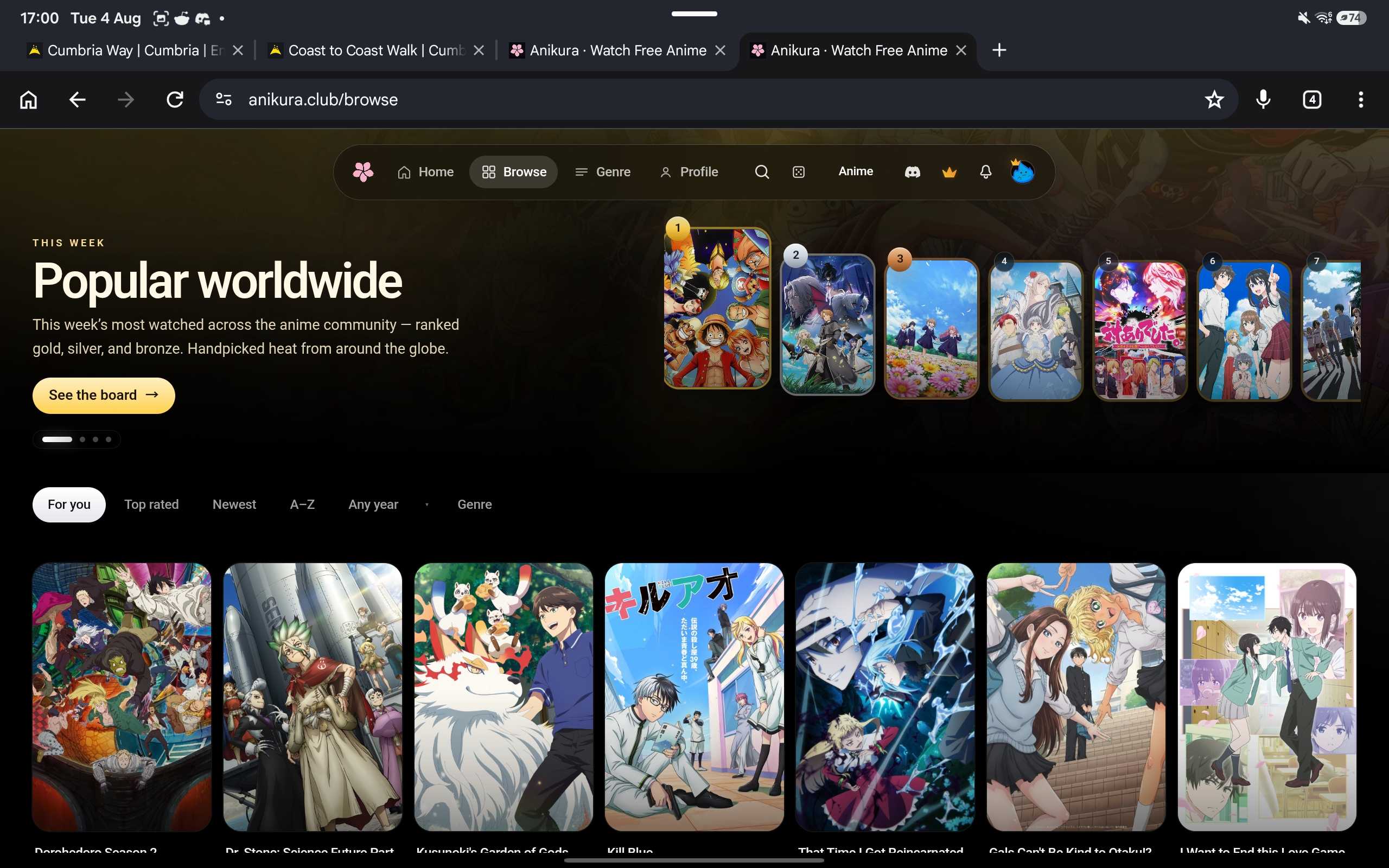Open the user avatar menu
Image resolution: width=1389 pixels, height=868 pixels.
click(x=1022, y=171)
